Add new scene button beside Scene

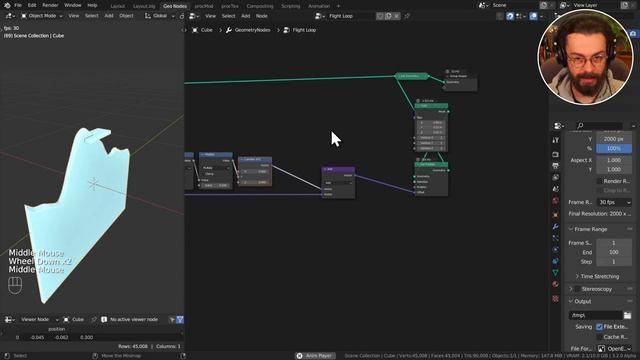pyautogui.click(x=543, y=5)
